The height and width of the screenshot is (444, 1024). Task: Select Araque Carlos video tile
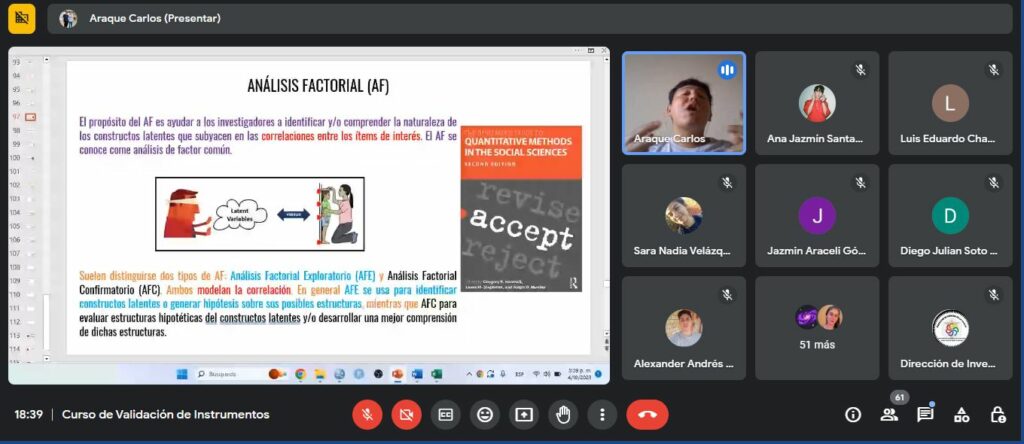coord(683,102)
